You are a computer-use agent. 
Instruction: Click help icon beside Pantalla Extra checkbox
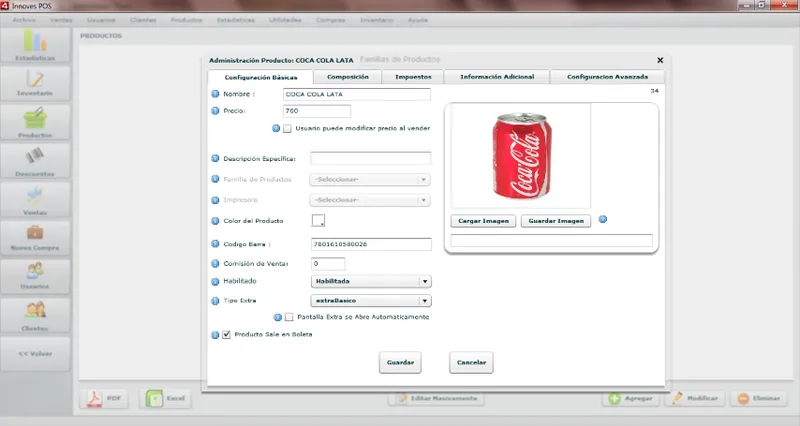point(278,317)
